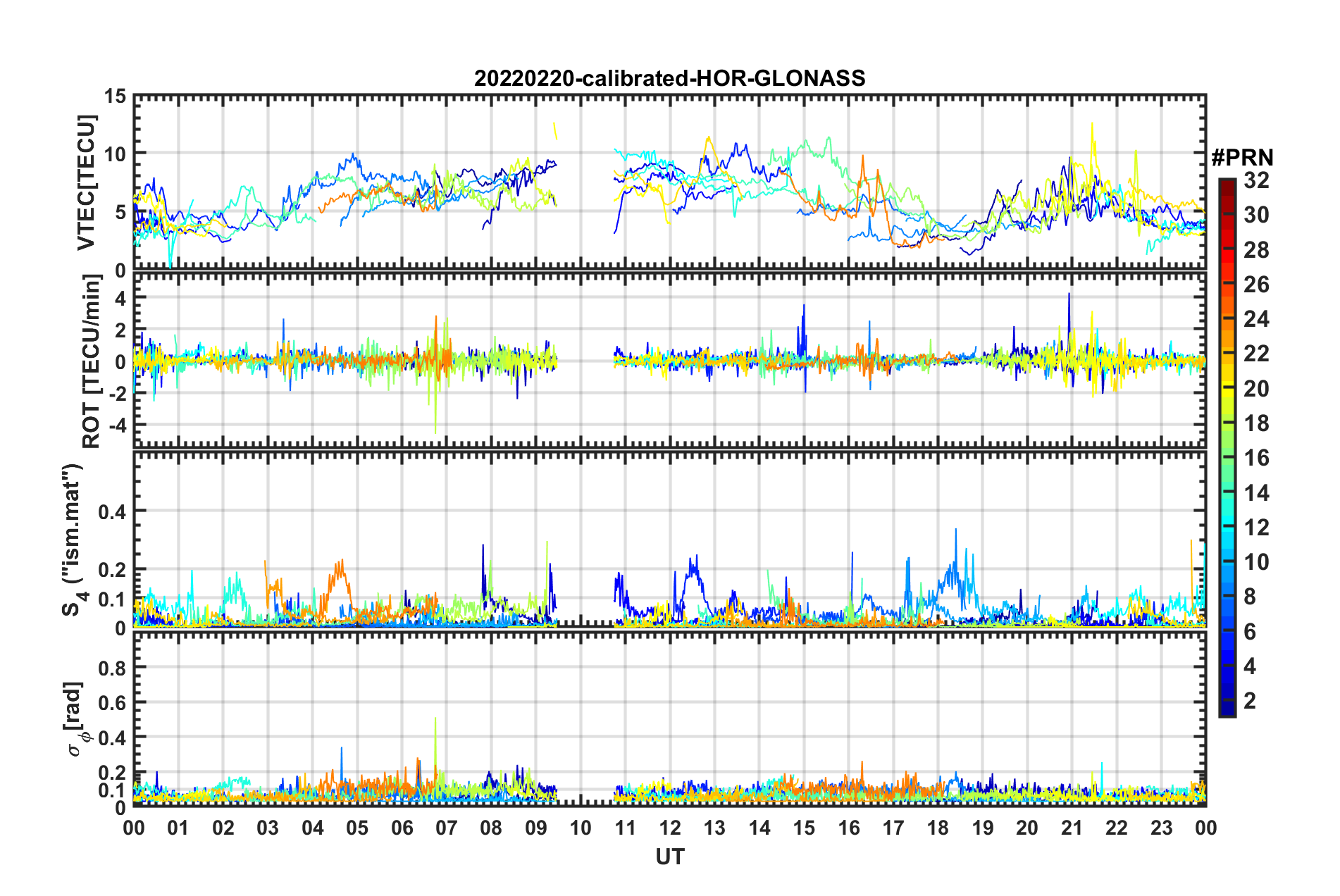Pick the dark blue colorbar segment beside 2

point(1227,708)
